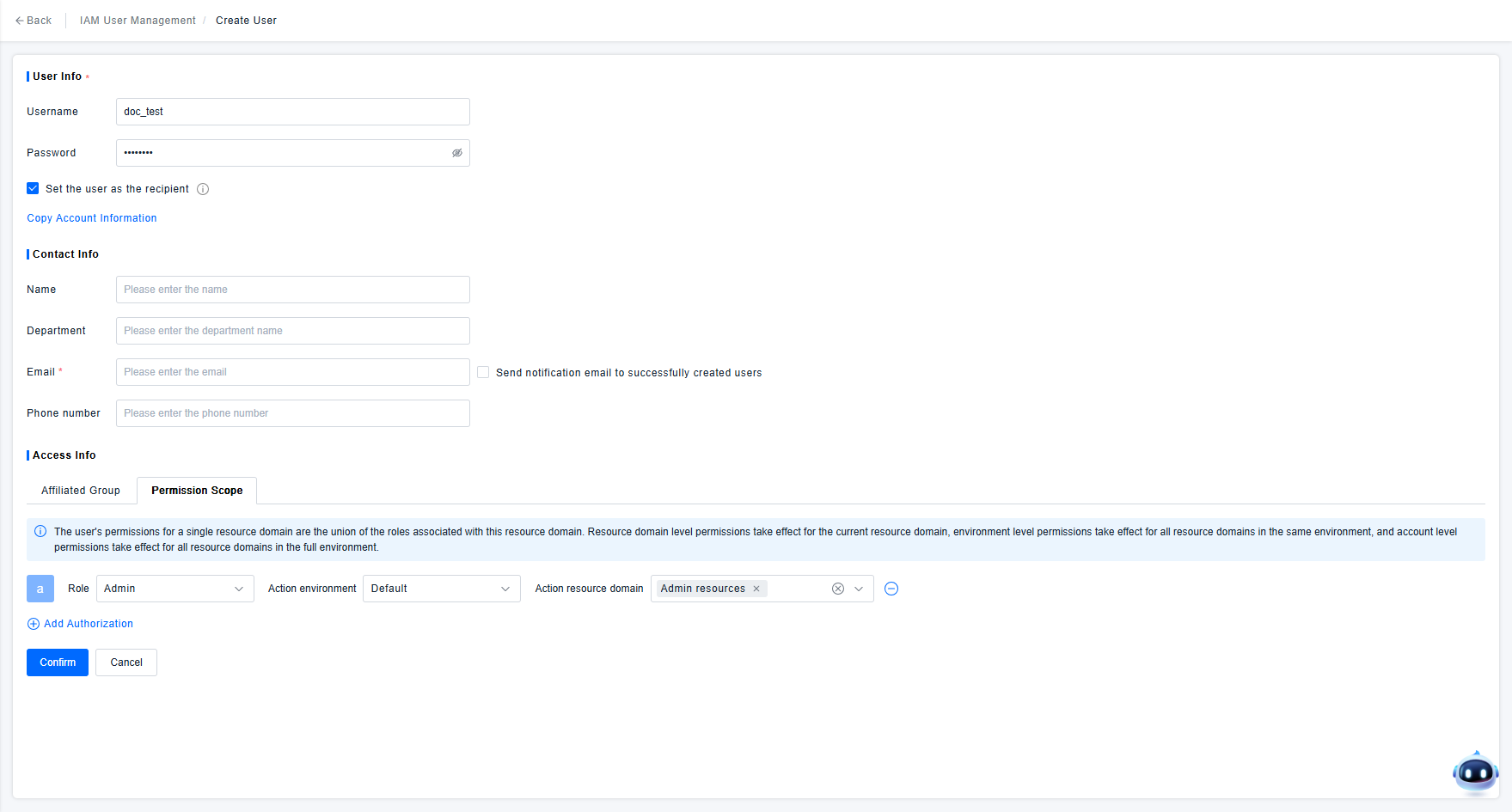Enable Send notification email checkbox
1512x812 pixels.
pos(483,372)
